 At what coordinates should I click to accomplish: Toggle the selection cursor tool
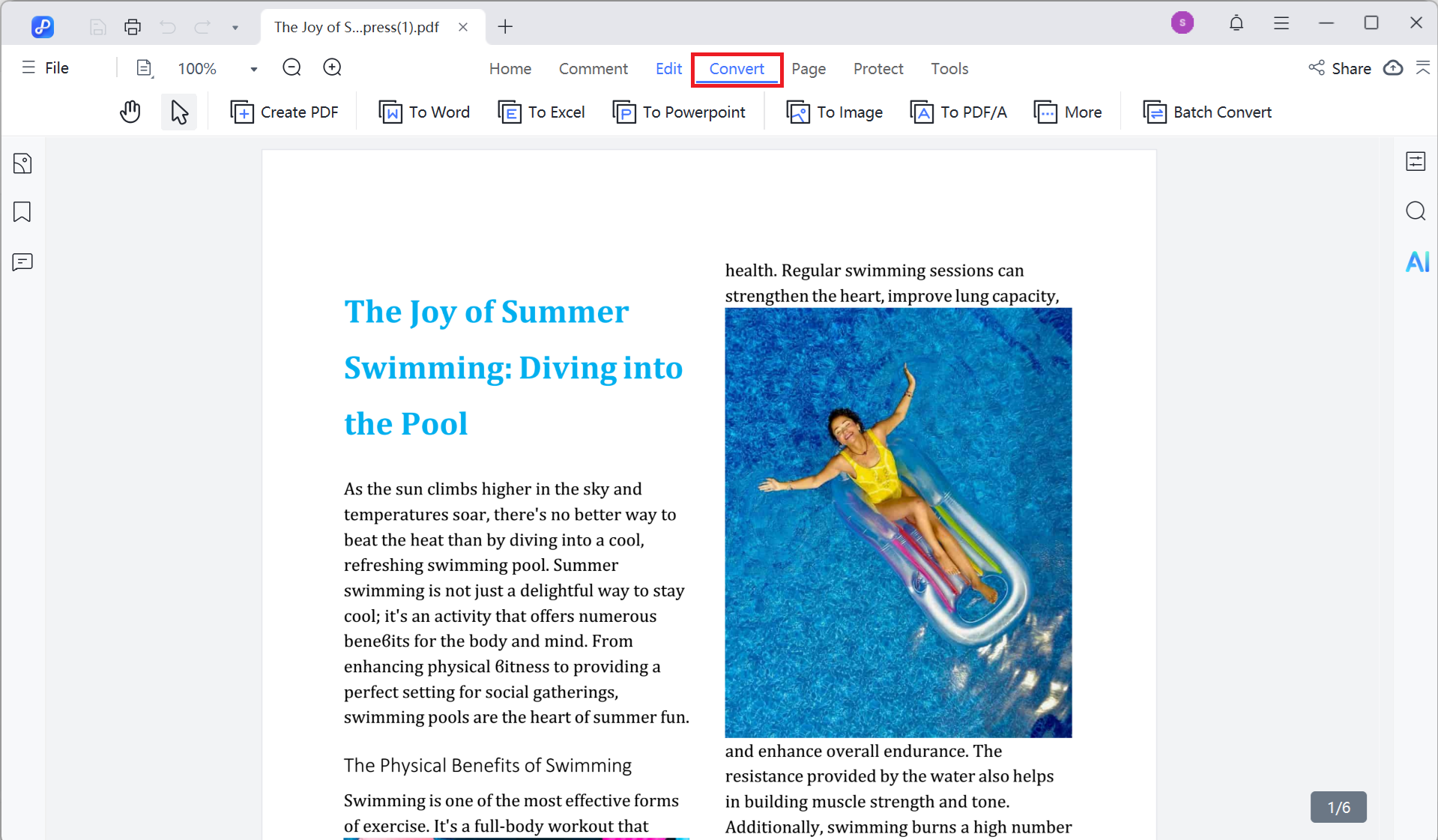pos(178,112)
